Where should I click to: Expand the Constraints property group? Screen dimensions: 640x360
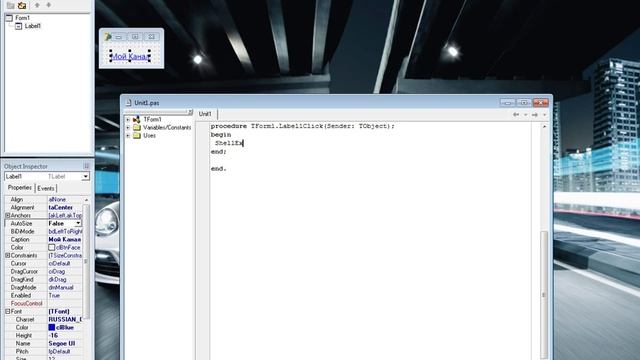point(8,255)
